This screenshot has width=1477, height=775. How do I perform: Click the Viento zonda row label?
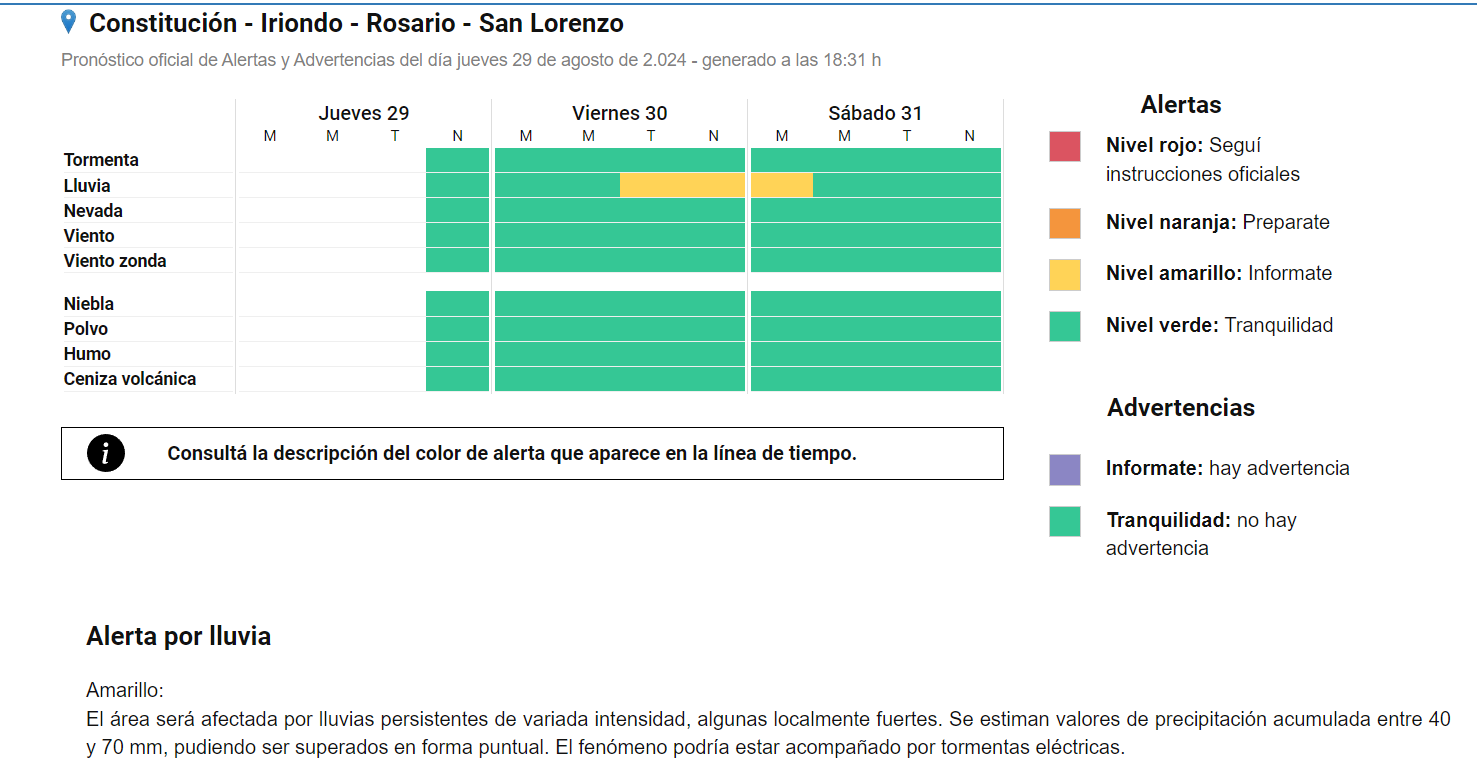point(115,261)
